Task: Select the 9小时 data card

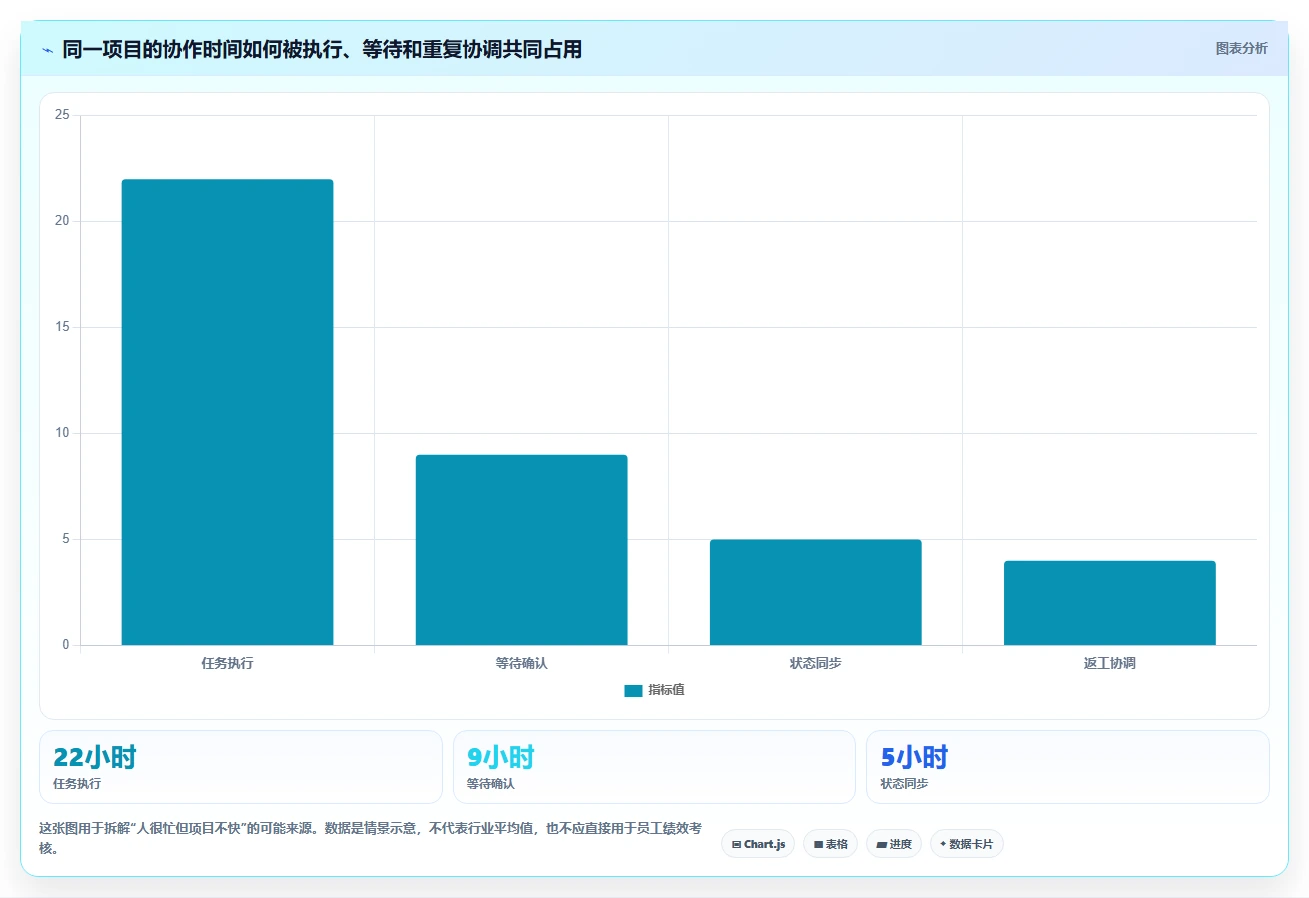Action: pyautogui.click(x=654, y=767)
